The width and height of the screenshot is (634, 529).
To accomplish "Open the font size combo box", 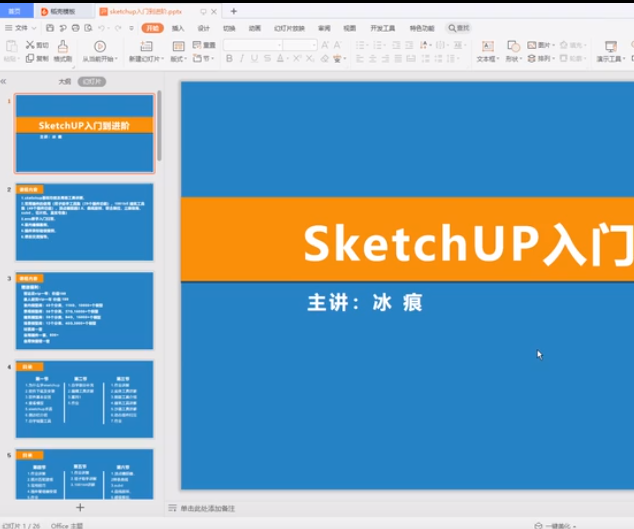I will [300, 45].
